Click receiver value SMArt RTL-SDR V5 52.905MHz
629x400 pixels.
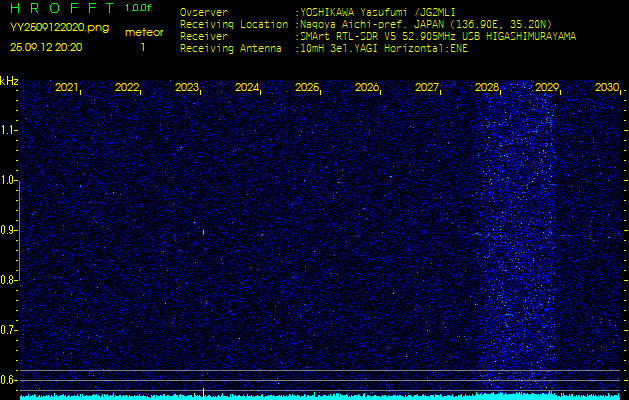(379, 37)
